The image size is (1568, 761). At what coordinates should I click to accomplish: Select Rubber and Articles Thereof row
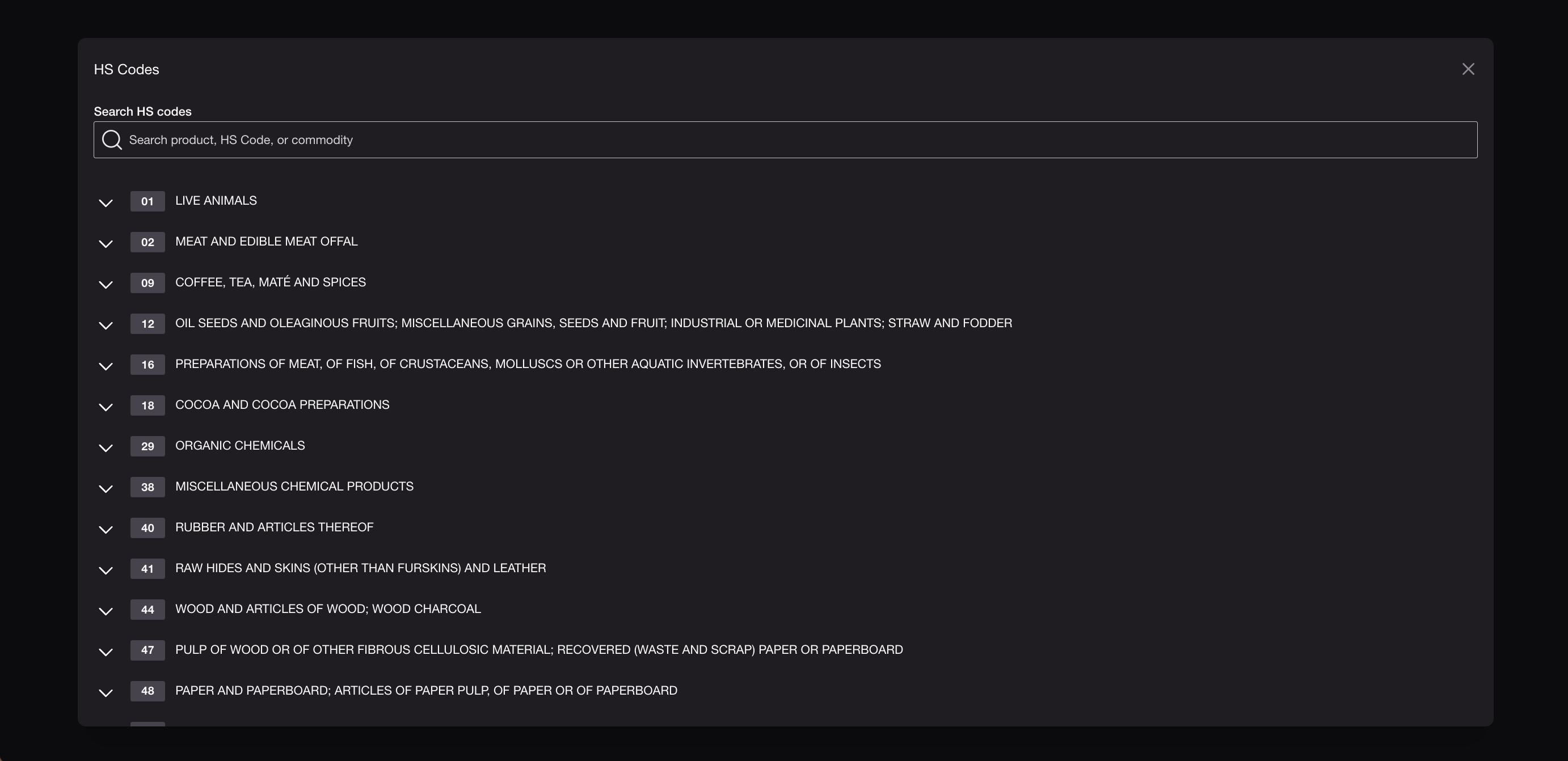click(274, 527)
